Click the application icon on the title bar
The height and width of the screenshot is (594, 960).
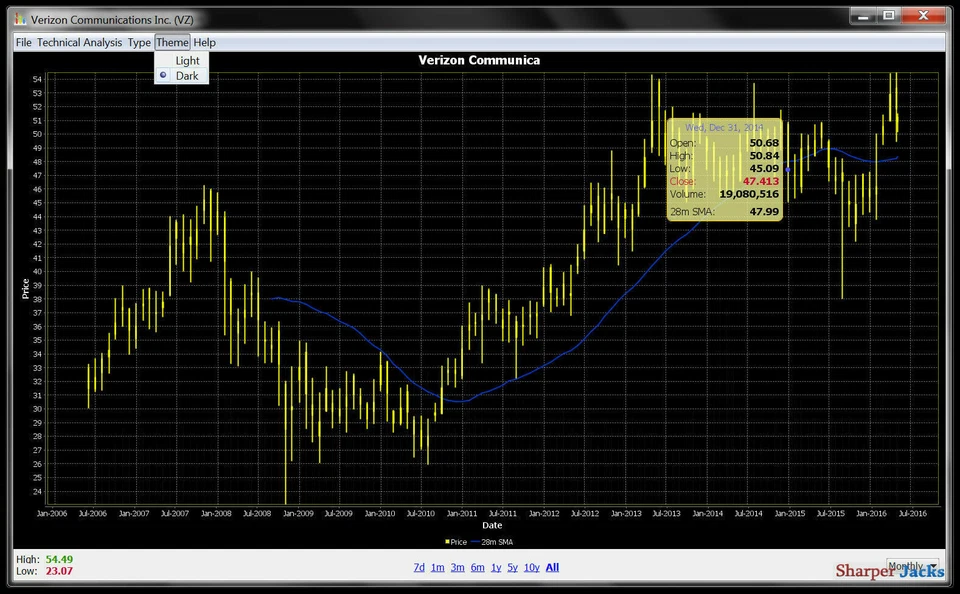18,19
